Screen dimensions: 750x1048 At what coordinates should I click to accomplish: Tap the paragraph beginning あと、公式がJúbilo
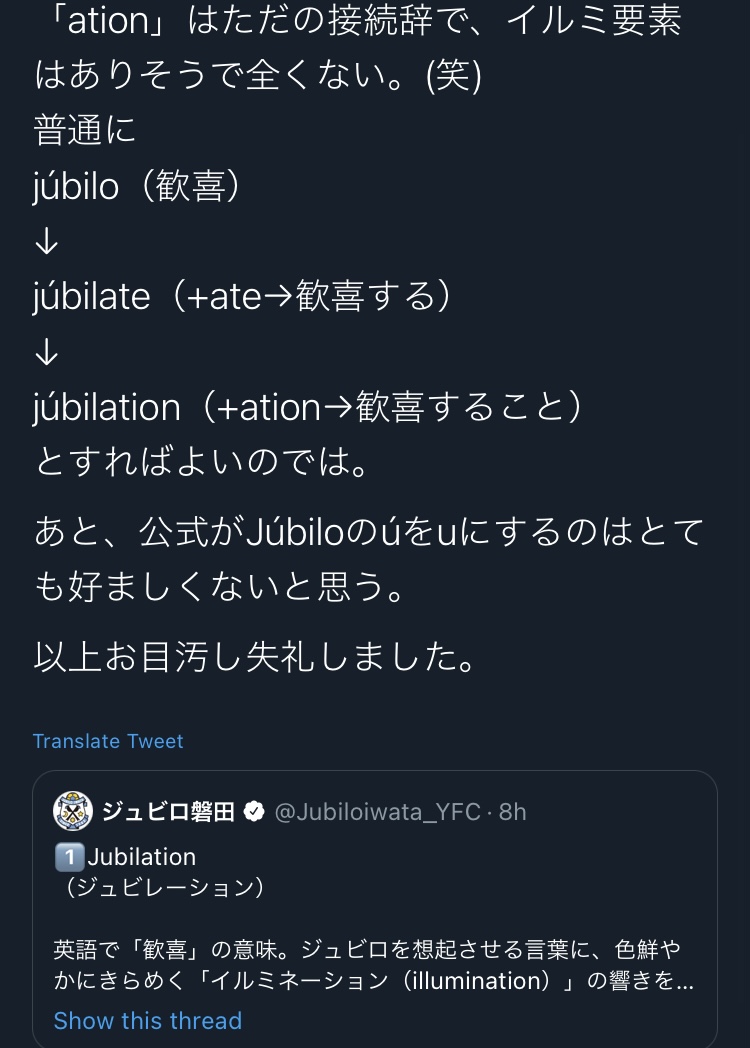369,559
